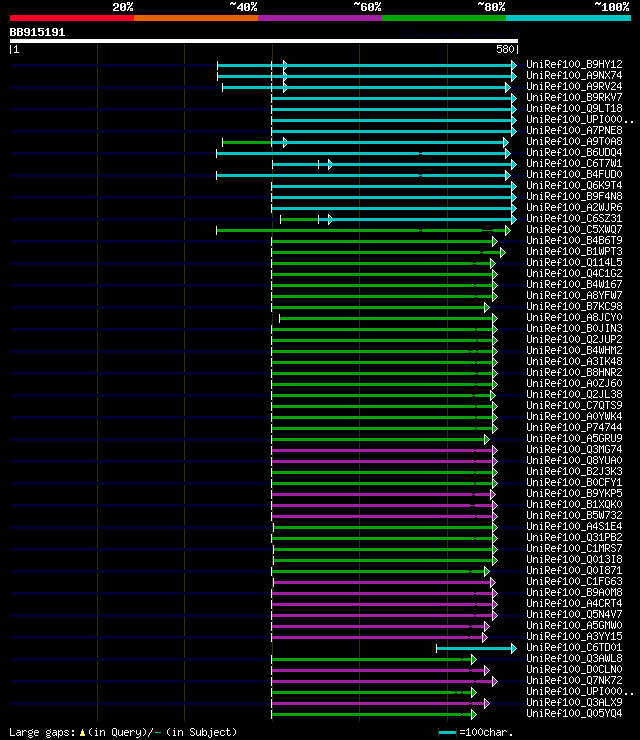The width and height of the screenshot is (640, 740).
Task: Select hit UniRef100_B4FUD0
Action: point(574,174)
